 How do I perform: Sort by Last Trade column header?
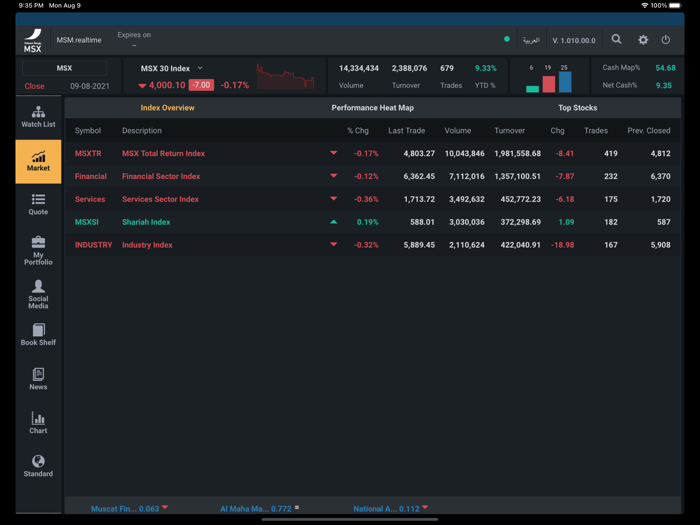pyautogui.click(x=406, y=130)
